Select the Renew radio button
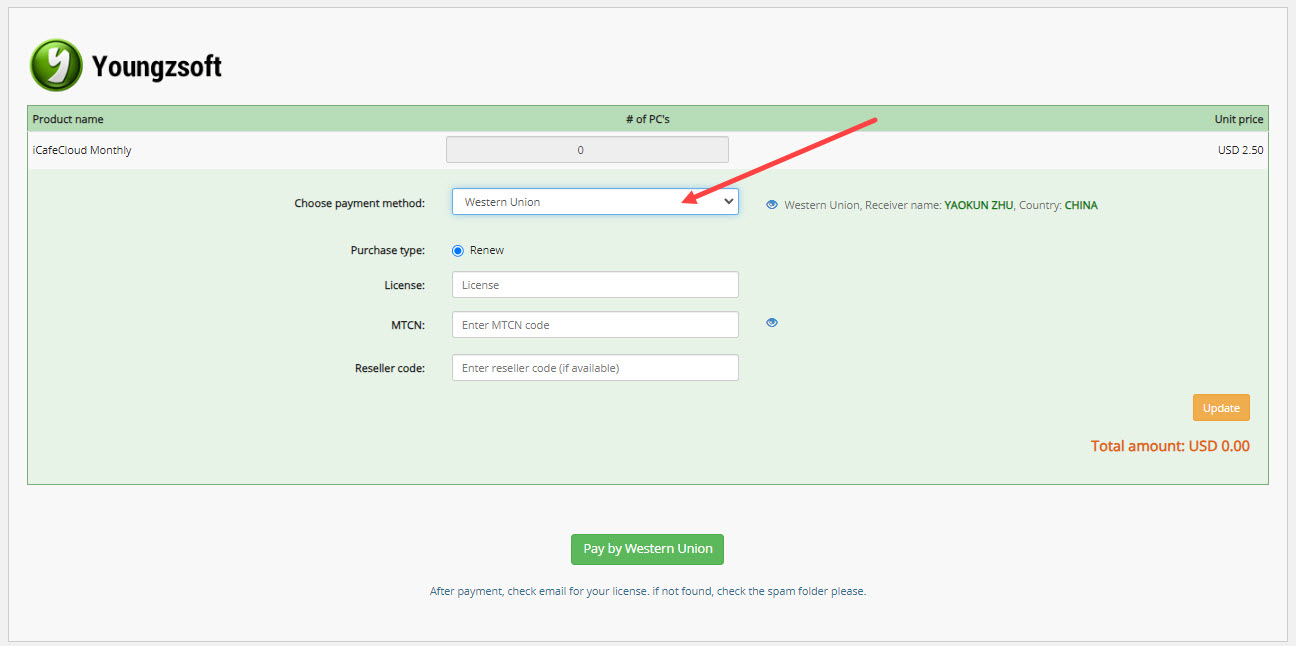 click(x=458, y=251)
